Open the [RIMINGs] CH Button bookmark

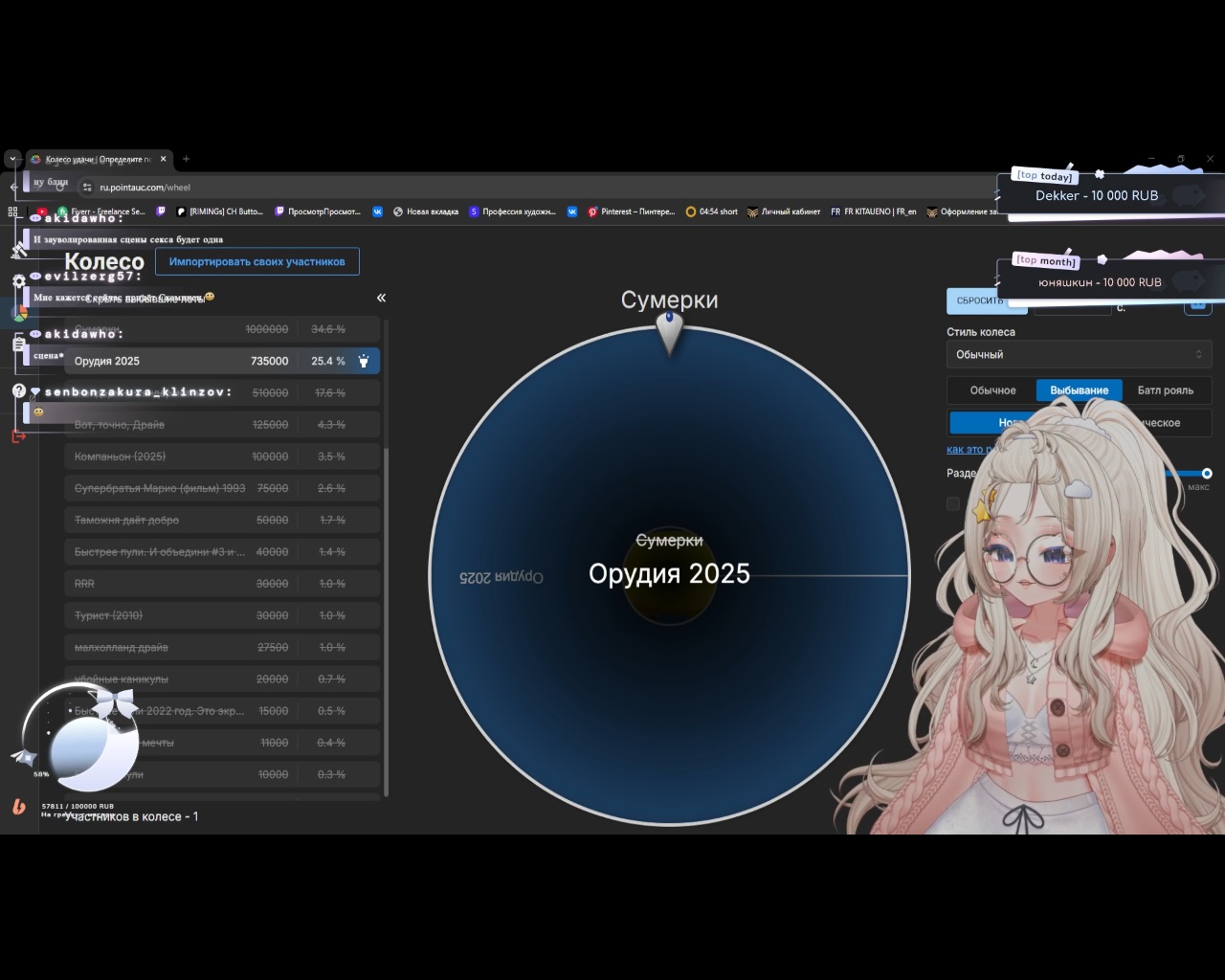[219, 212]
